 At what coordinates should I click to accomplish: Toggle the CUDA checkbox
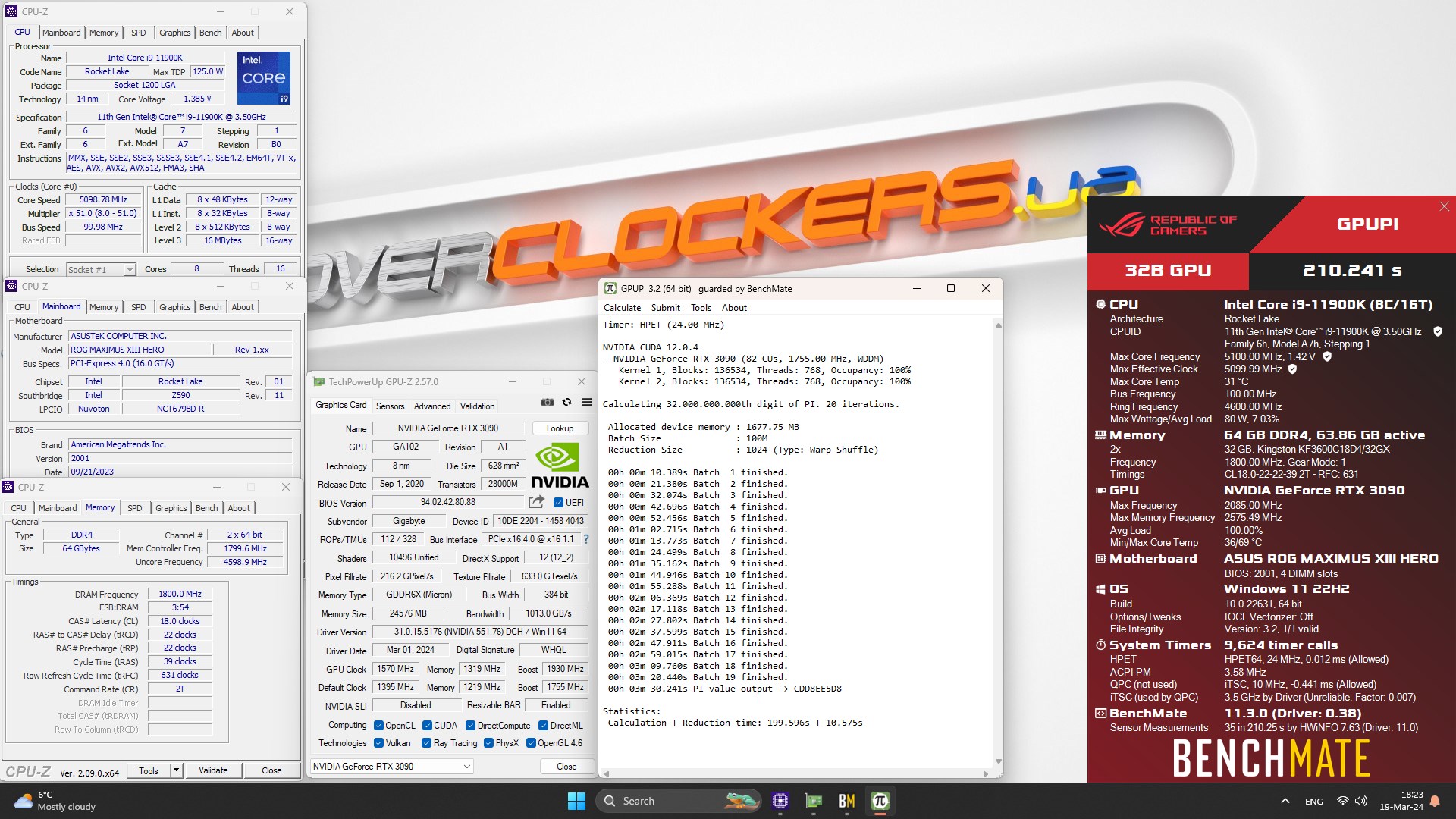coord(427,725)
